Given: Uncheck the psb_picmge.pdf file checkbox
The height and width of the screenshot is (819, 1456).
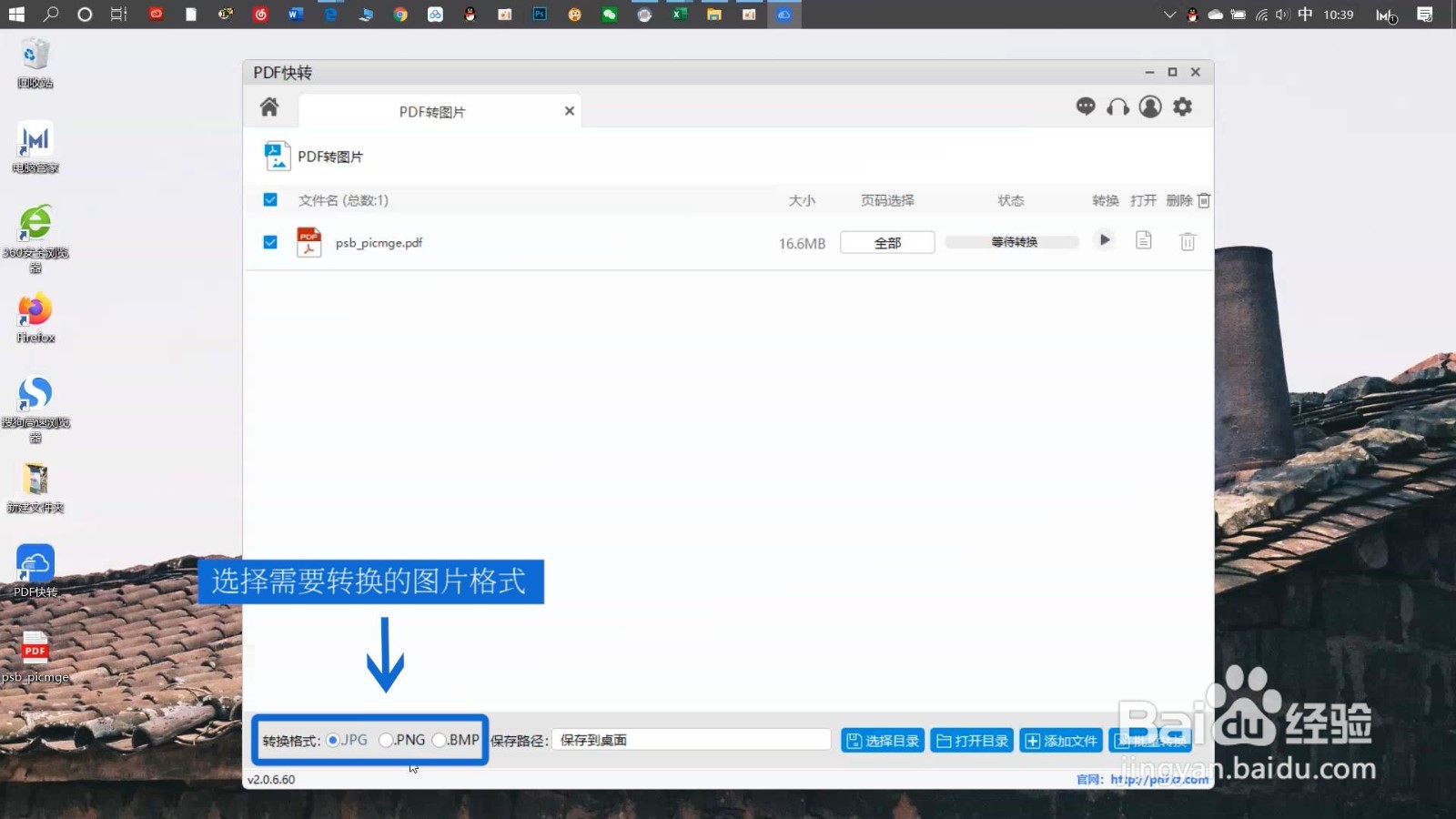Looking at the screenshot, I should [x=269, y=242].
